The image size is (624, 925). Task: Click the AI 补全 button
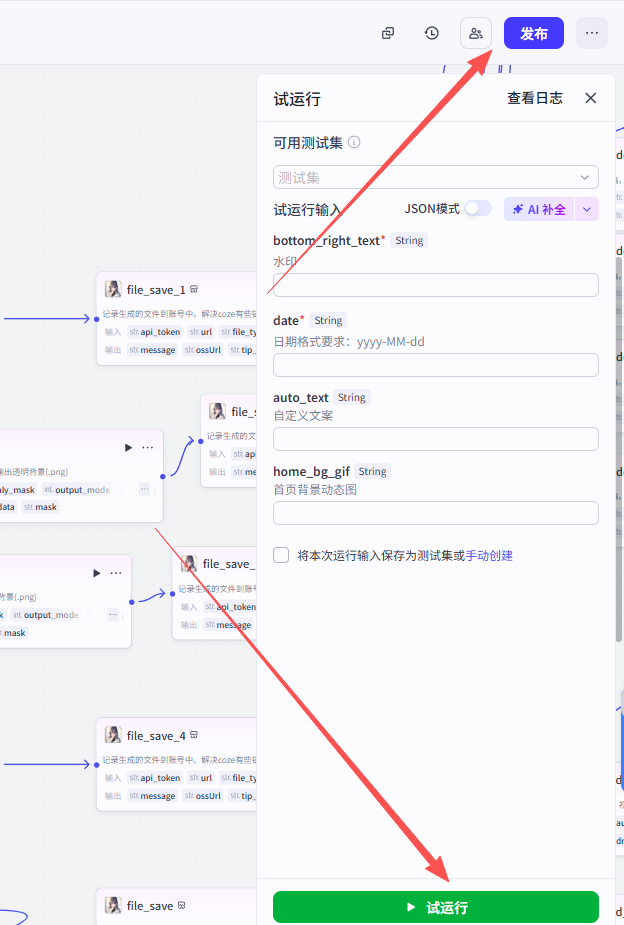pyautogui.click(x=539, y=209)
